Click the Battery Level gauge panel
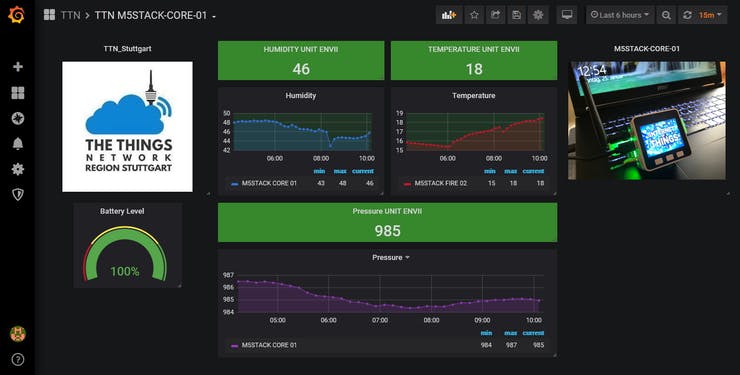 point(127,245)
